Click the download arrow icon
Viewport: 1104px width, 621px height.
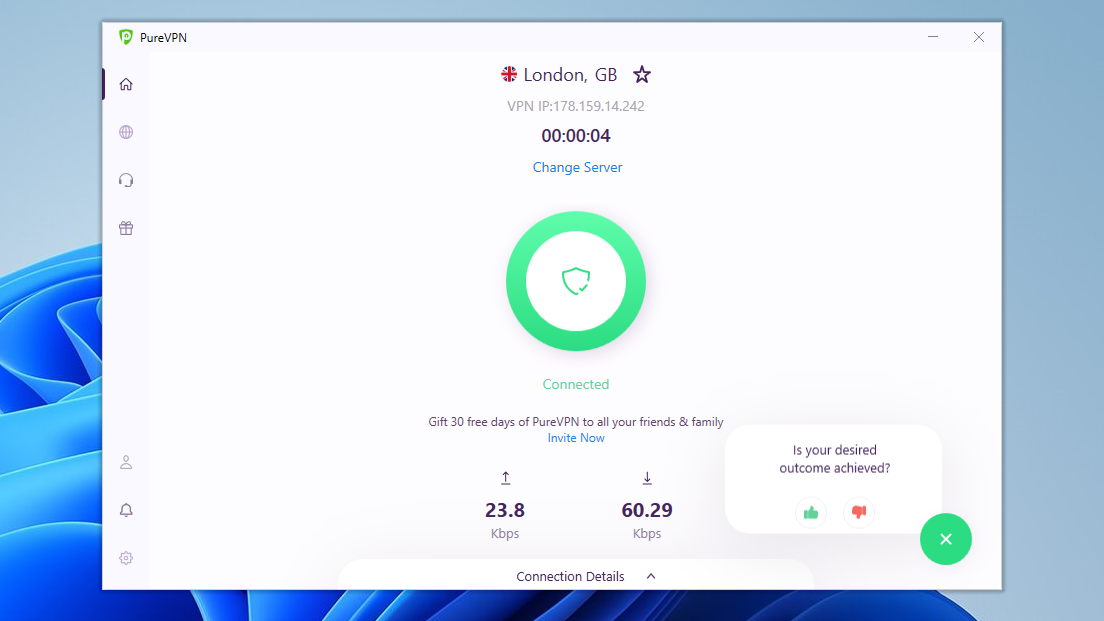click(x=647, y=478)
